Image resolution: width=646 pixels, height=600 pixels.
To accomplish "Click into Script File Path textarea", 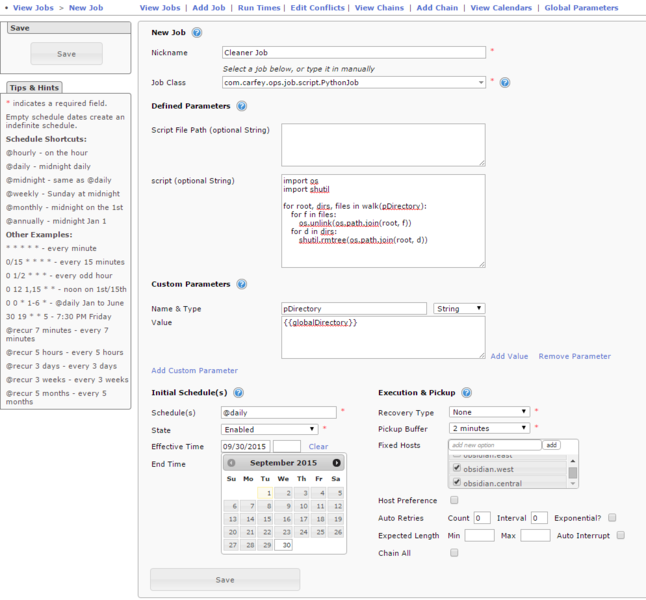I will click(383, 145).
